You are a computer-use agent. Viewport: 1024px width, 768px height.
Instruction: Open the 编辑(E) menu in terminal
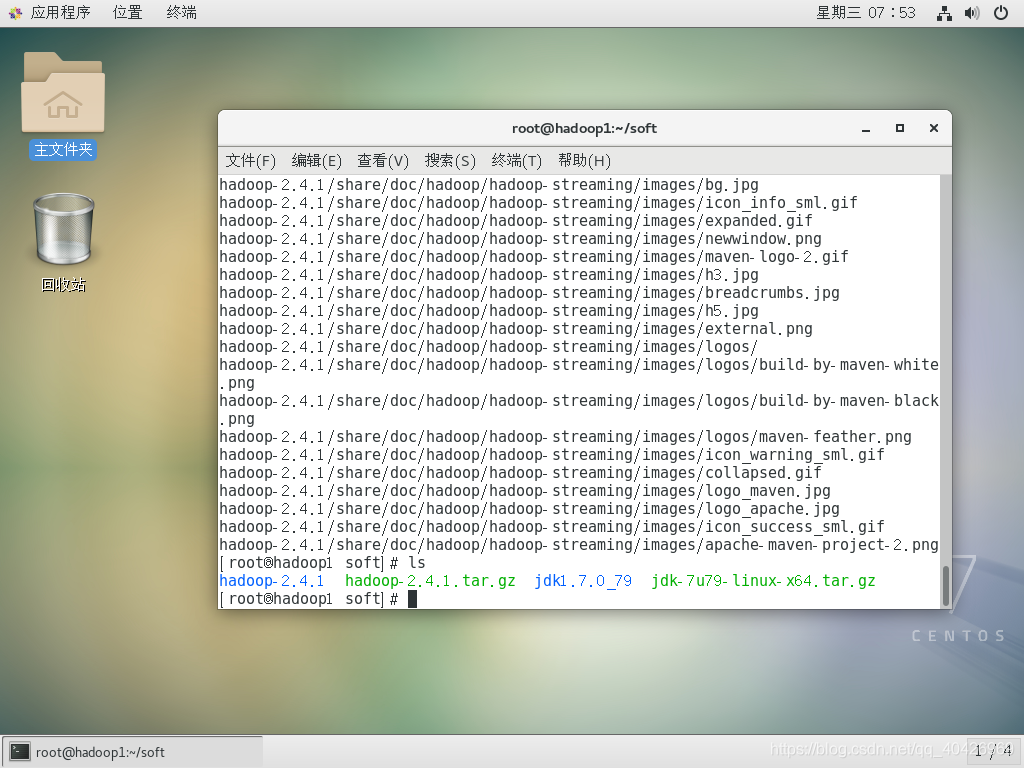[x=317, y=161]
